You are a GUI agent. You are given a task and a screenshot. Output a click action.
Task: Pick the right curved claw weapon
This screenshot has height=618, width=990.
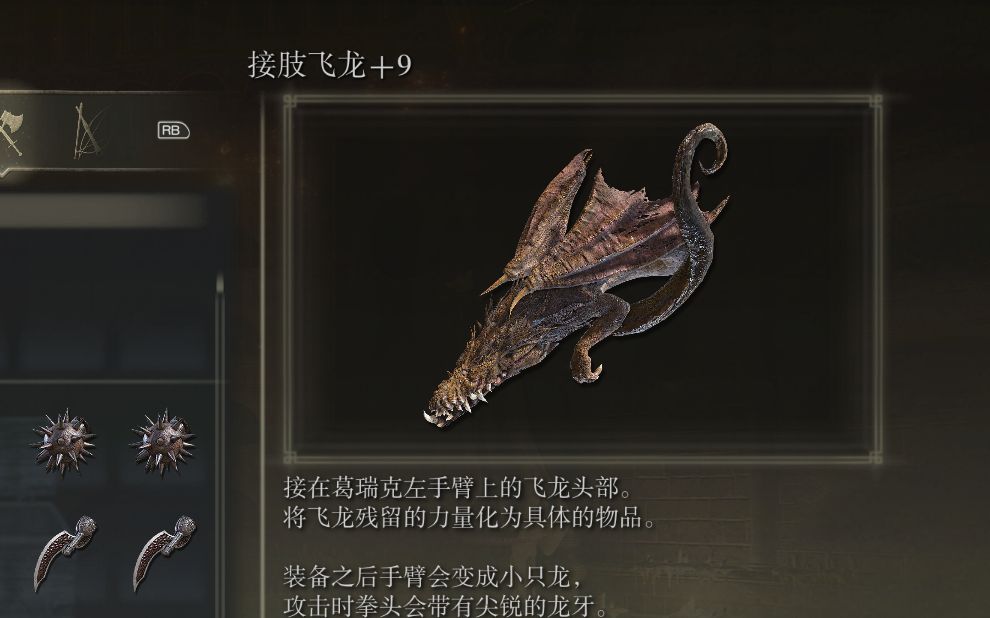click(x=164, y=552)
